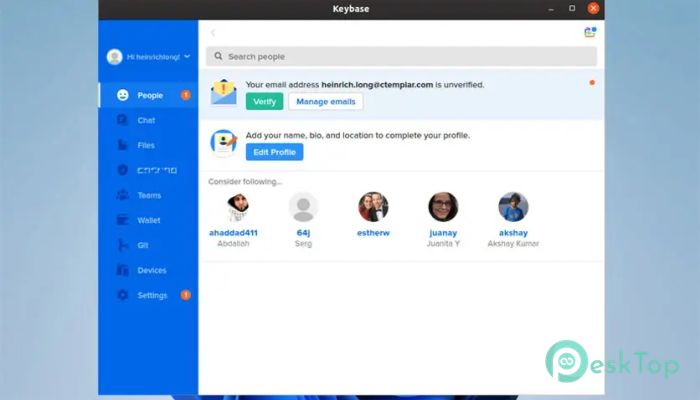Click the People smiley face icon
The image size is (700, 400).
point(123,95)
